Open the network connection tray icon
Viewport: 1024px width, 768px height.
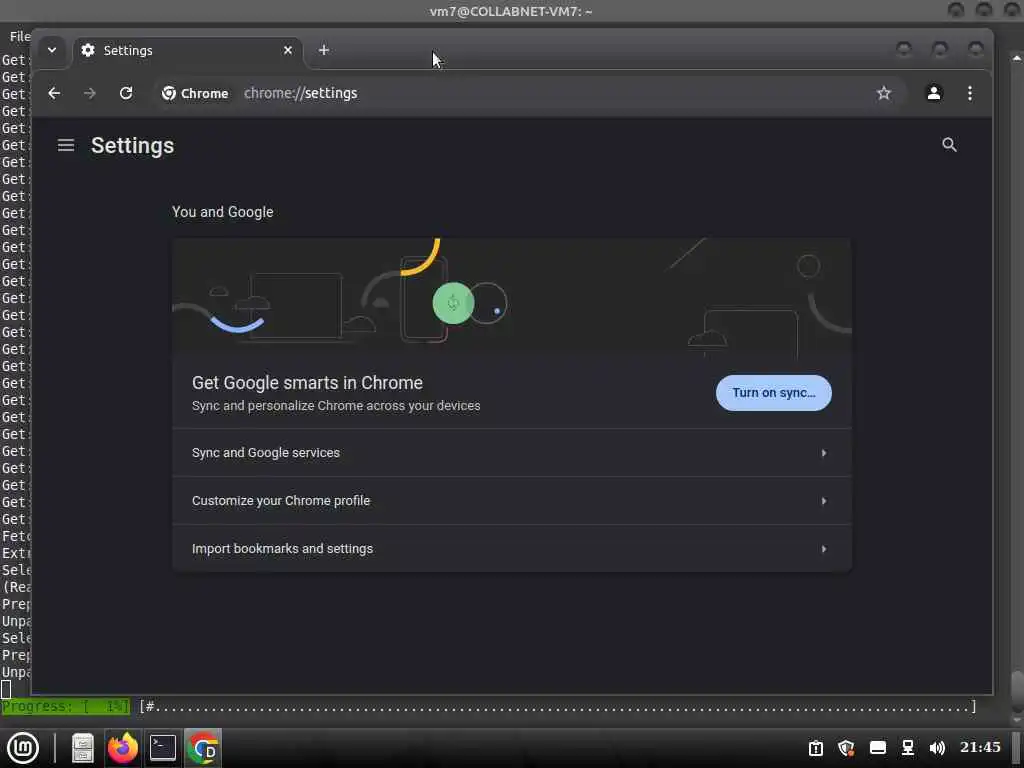click(908, 748)
